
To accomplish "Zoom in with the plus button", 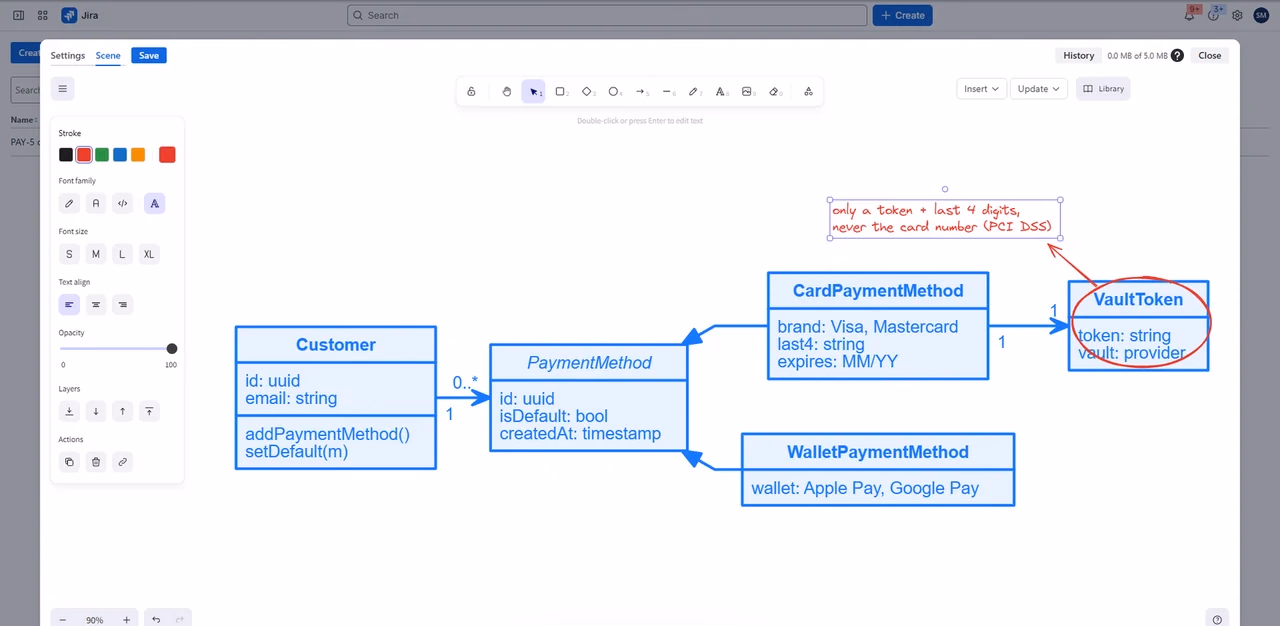I will (x=126, y=620).
